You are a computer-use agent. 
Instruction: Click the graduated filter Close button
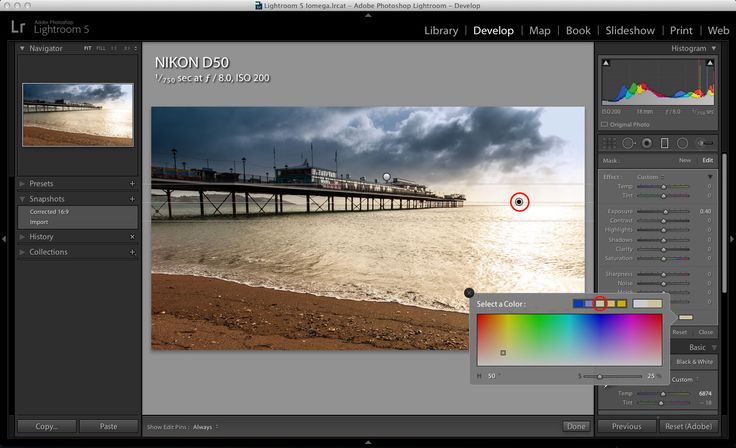(x=705, y=332)
